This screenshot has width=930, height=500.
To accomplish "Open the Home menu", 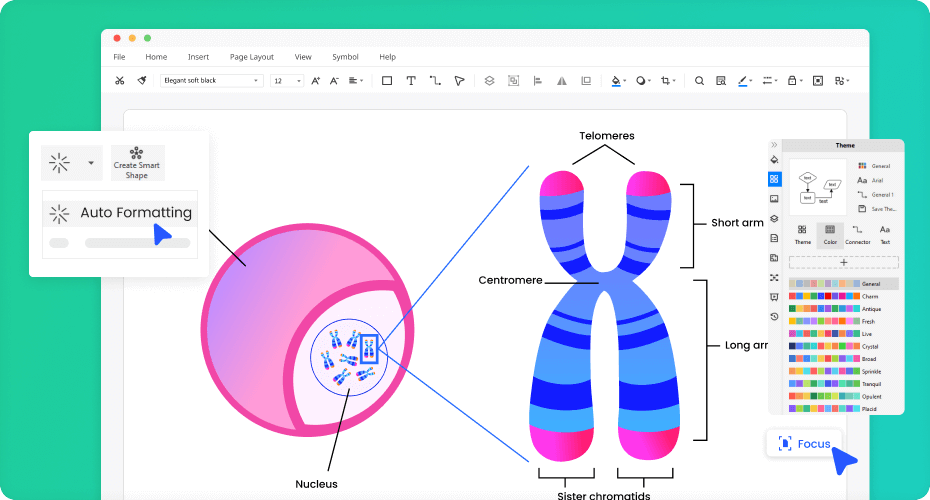I will tap(156, 57).
